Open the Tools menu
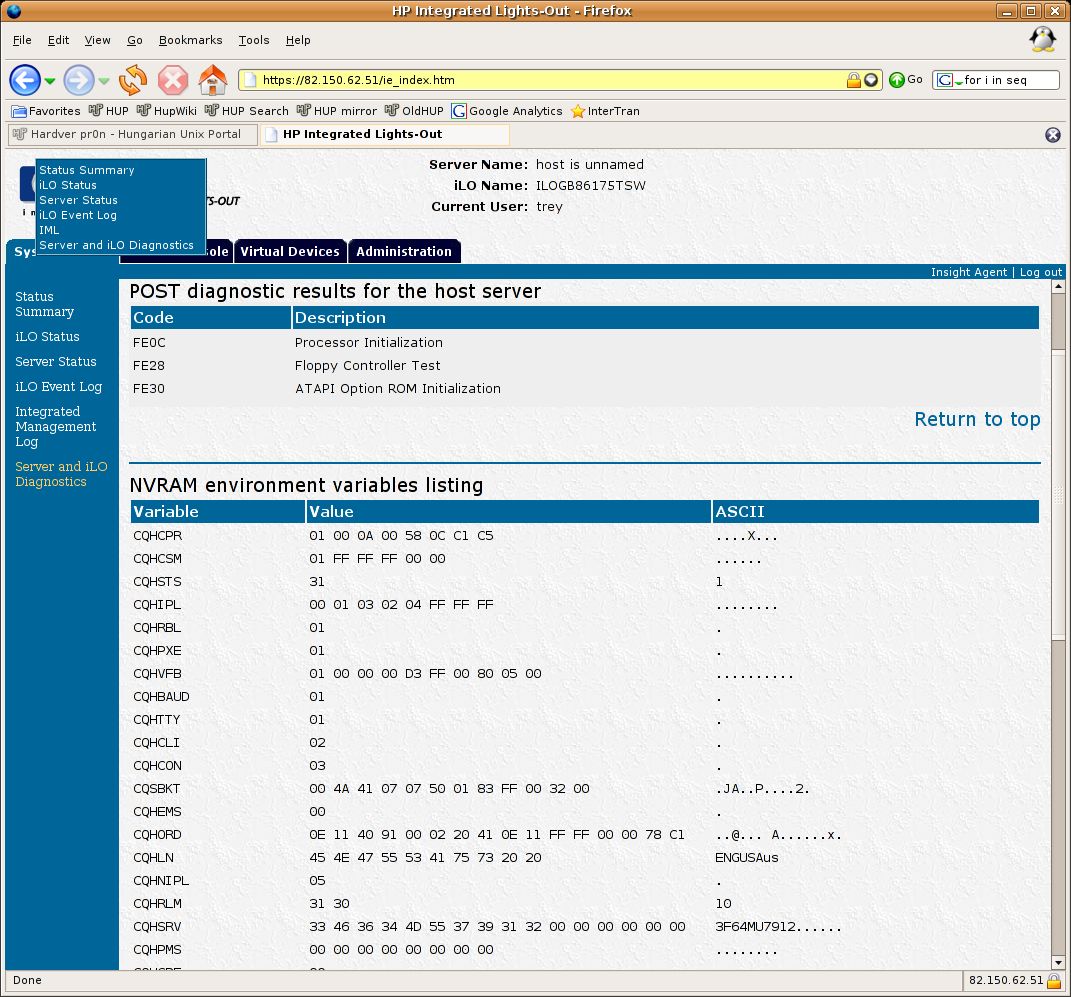The width and height of the screenshot is (1071, 997). [x=253, y=40]
